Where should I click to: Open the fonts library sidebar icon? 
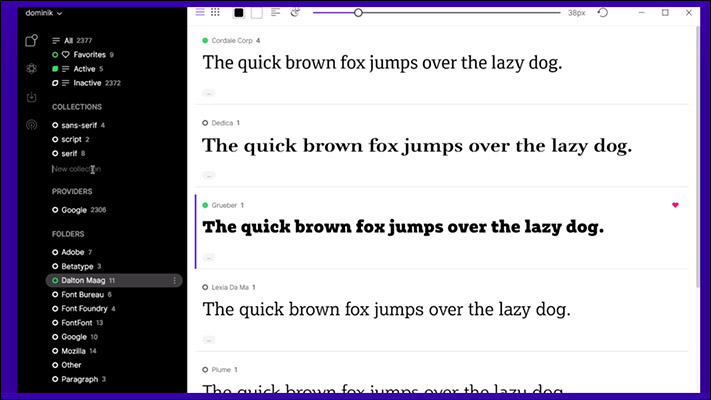31,41
